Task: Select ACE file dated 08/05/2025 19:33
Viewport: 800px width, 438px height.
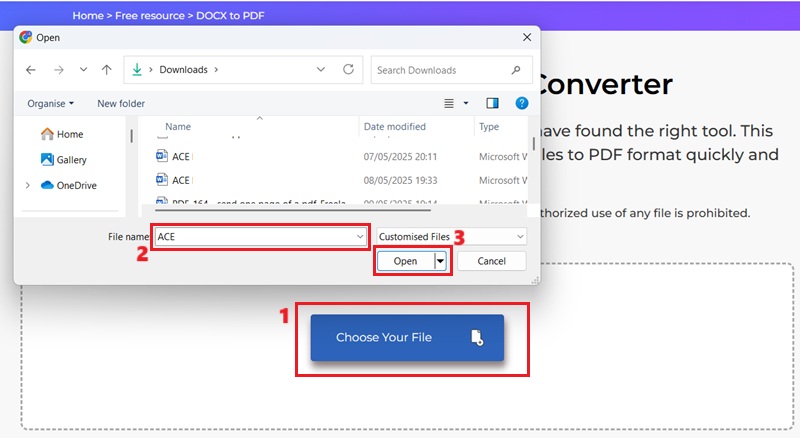Action: [341, 180]
